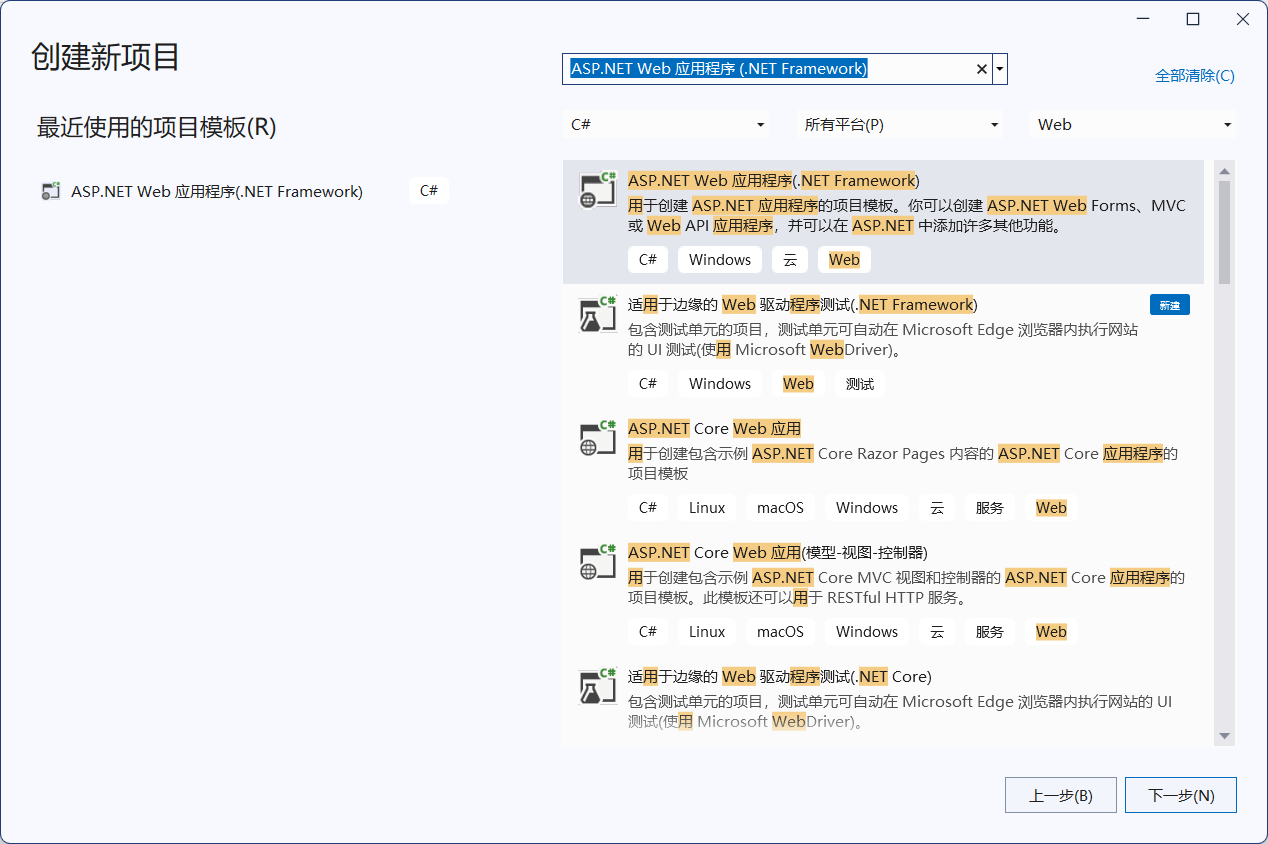
Task: Close the 创建新项目 dialog
Action: click(1242, 19)
